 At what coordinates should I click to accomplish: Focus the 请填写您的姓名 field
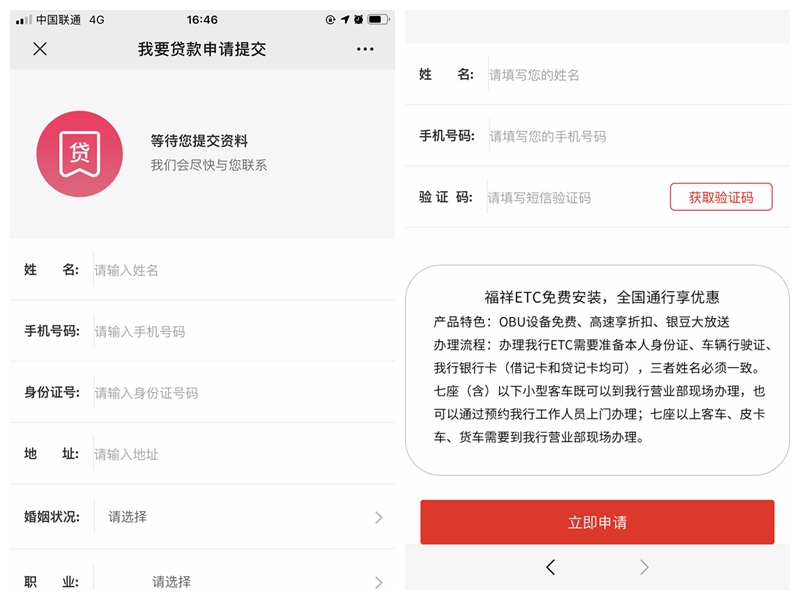click(x=638, y=75)
